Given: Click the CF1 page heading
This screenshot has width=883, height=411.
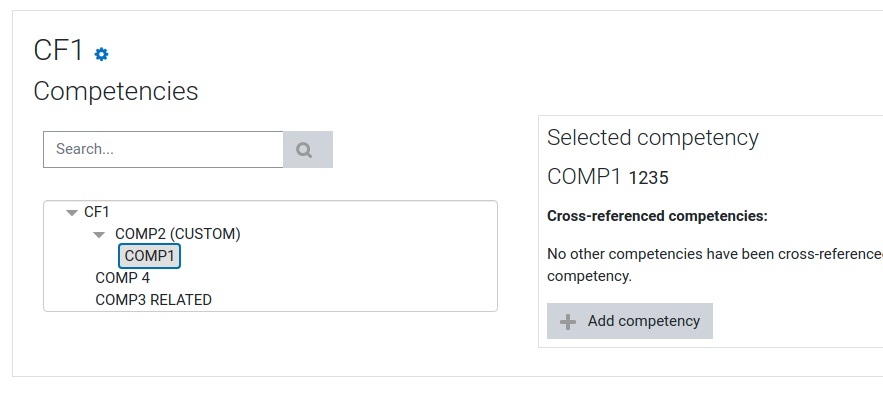Looking at the screenshot, I should (x=59, y=50).
